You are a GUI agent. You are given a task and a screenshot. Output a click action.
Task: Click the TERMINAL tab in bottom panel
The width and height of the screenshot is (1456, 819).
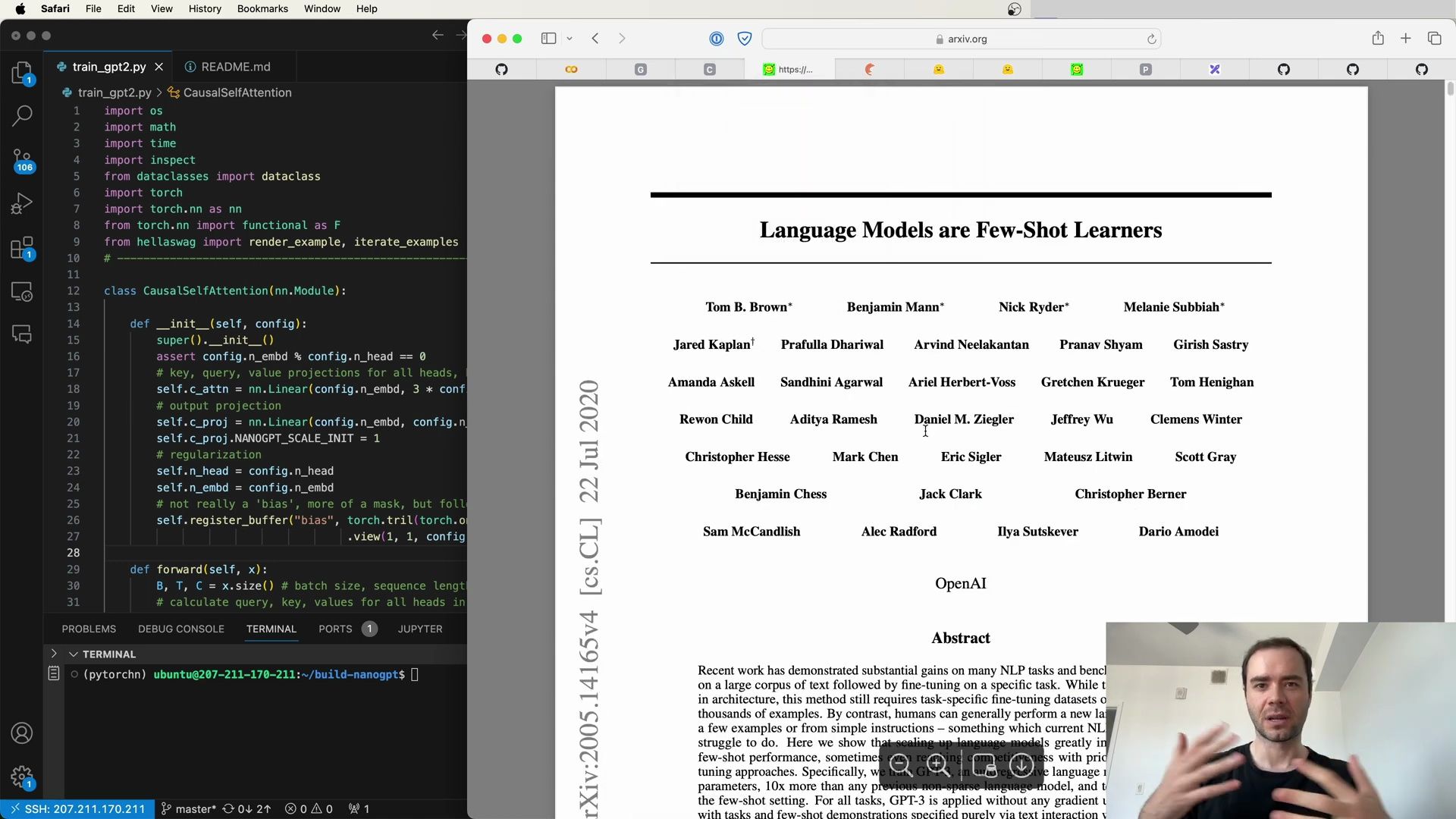(271, 628)
